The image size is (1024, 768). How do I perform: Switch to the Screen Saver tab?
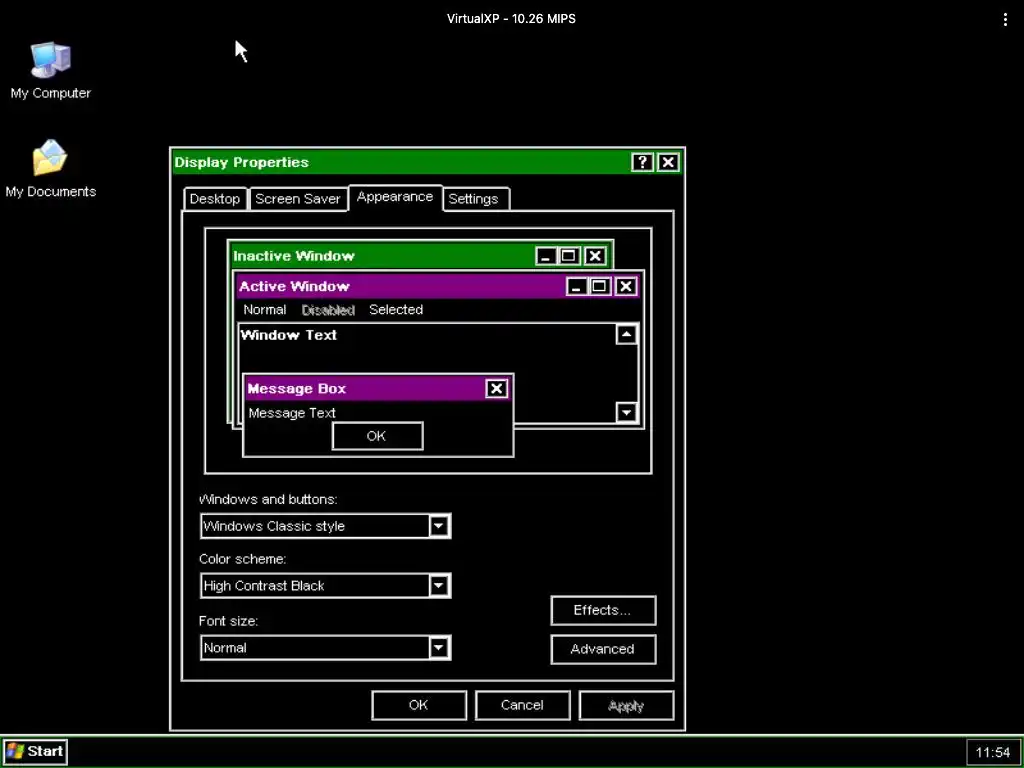click(297, 199)
